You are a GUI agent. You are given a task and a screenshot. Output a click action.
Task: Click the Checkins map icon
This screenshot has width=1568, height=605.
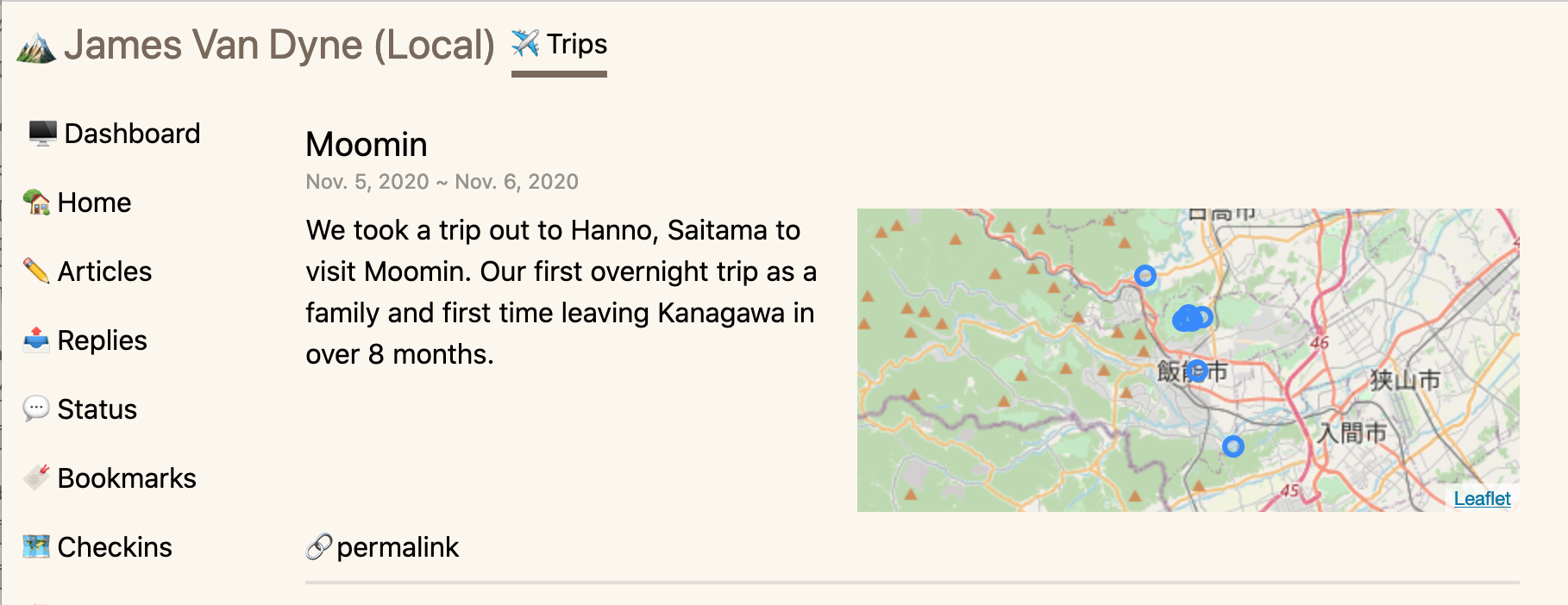36,546
